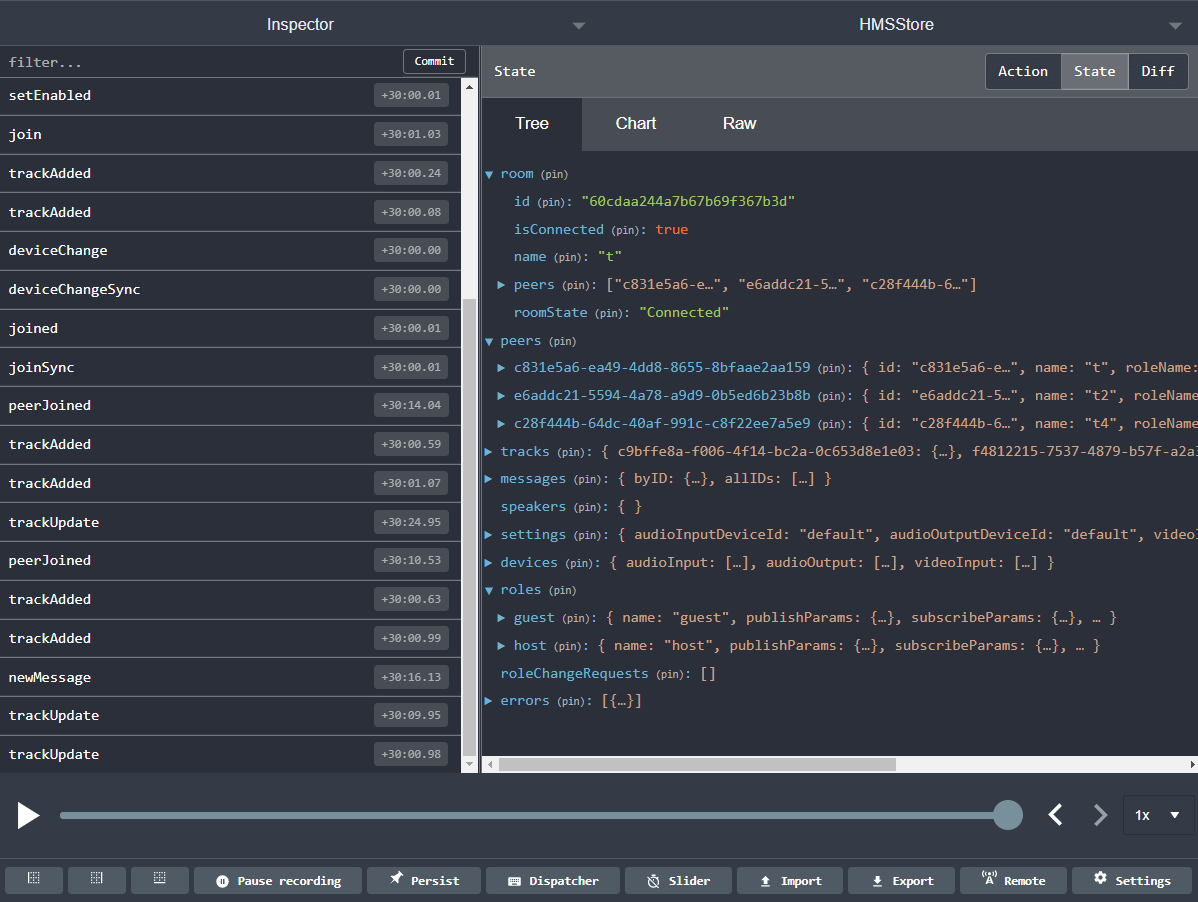Click the Commit button
Viewport: 1198px width, 902px height.
pyautogui.click(x=434, y=61)
